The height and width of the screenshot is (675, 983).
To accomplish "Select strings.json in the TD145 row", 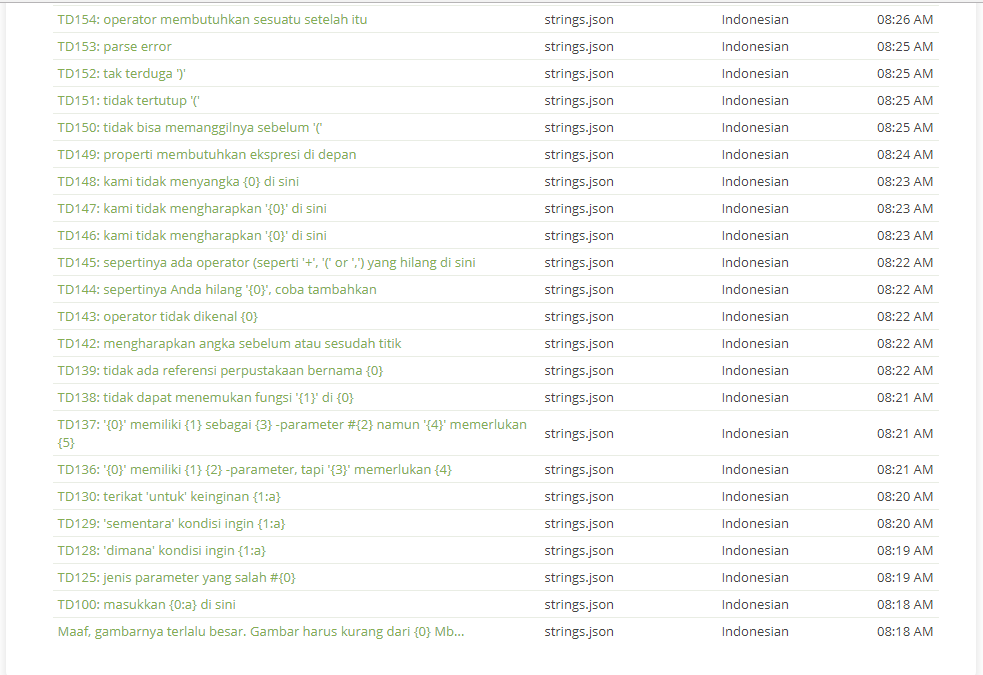I will coord(579,262).
